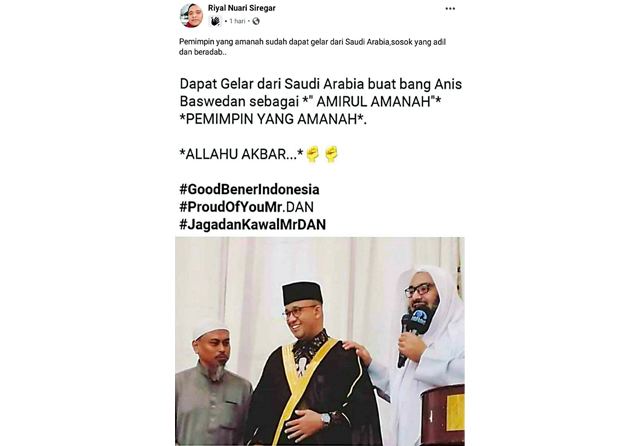The image size is (640, 446).
Task: Click the '*PEMIMPIN YANG AMANAH*' line
Action: [273, 119]
